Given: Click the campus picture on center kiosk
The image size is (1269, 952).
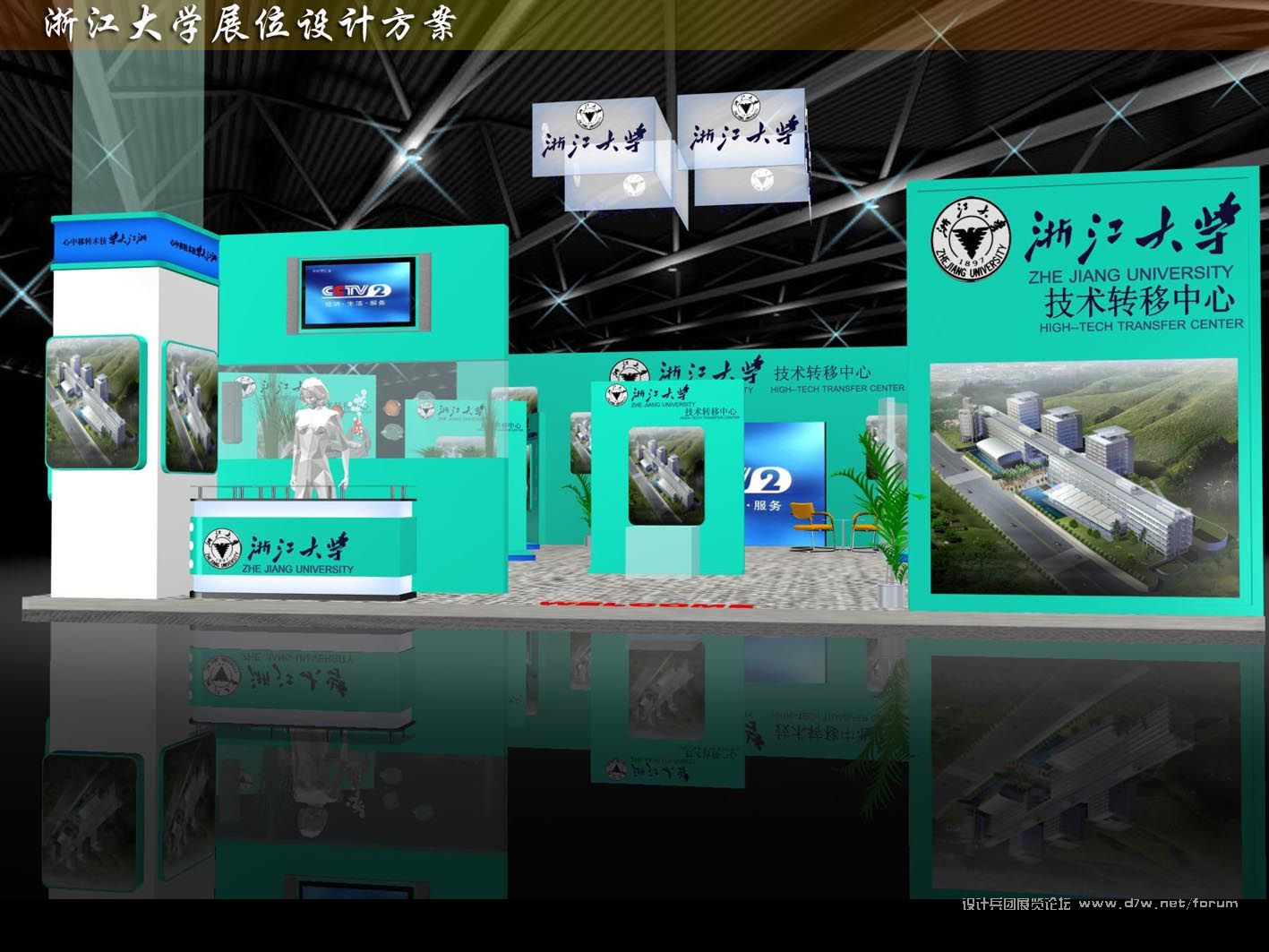Looking at the screenshot, I should (x=665, y=476).
